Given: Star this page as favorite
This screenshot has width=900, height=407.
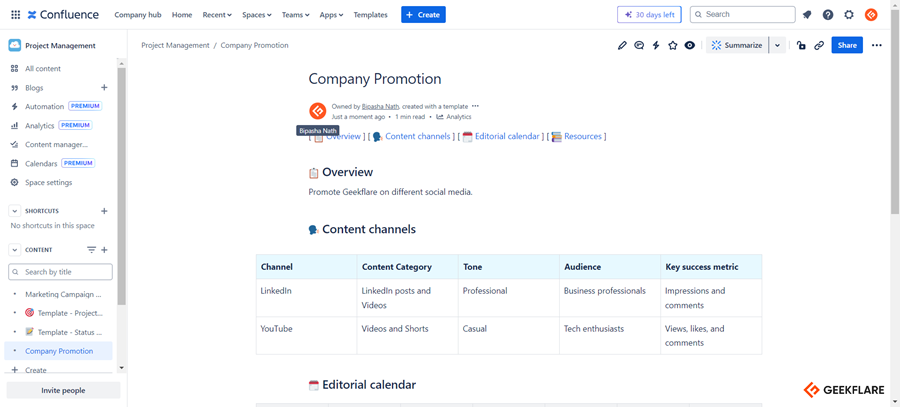Looking at the screenshot, I should point(673,45).
